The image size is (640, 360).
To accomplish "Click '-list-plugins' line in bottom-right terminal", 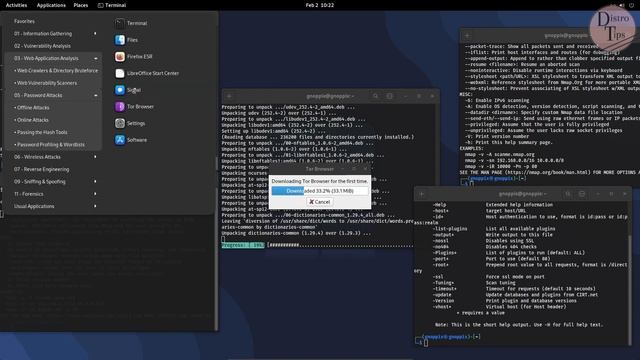I will click(494, 229).
